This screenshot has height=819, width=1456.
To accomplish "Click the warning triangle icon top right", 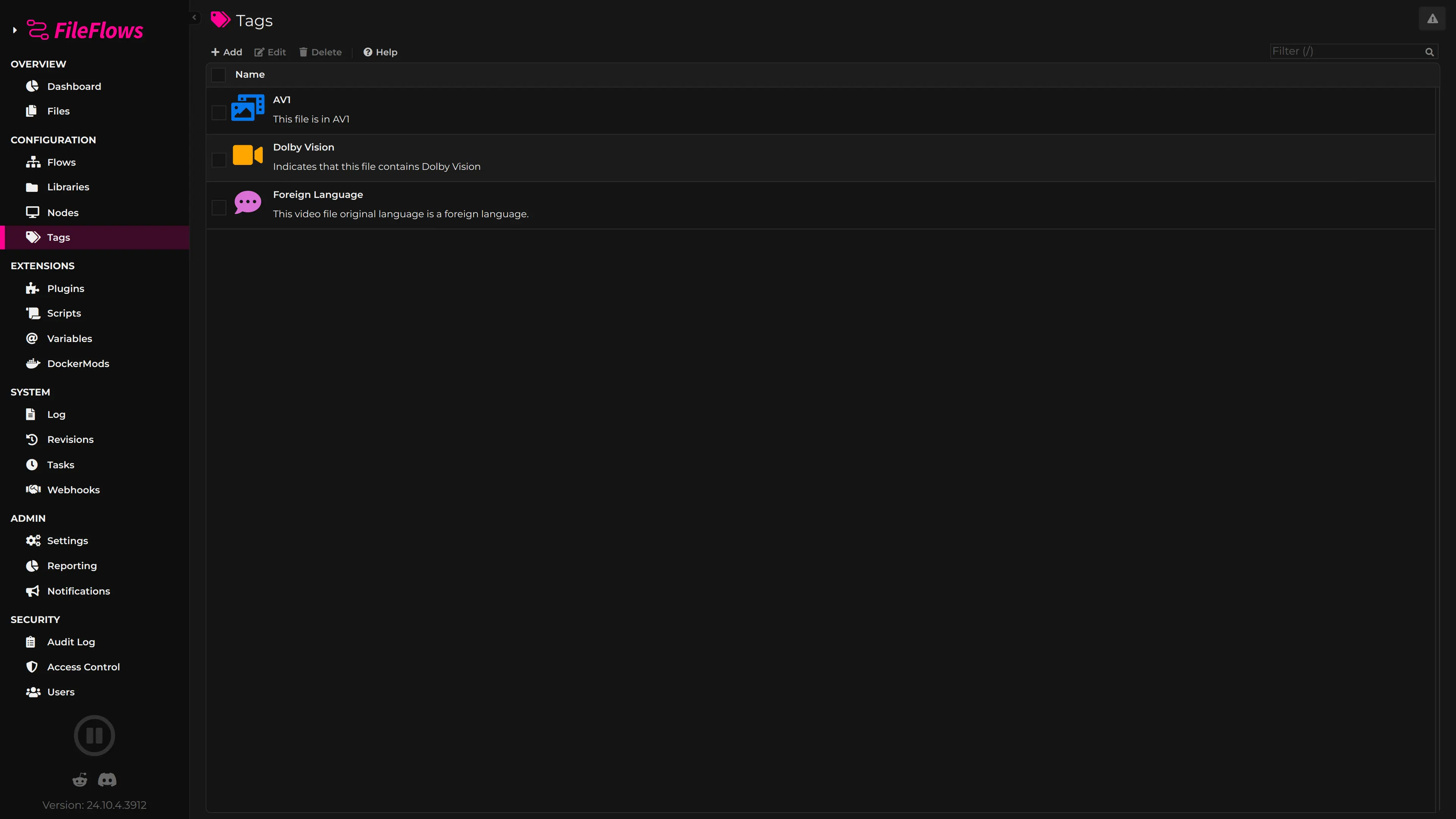I will (x=1432, y=19).
